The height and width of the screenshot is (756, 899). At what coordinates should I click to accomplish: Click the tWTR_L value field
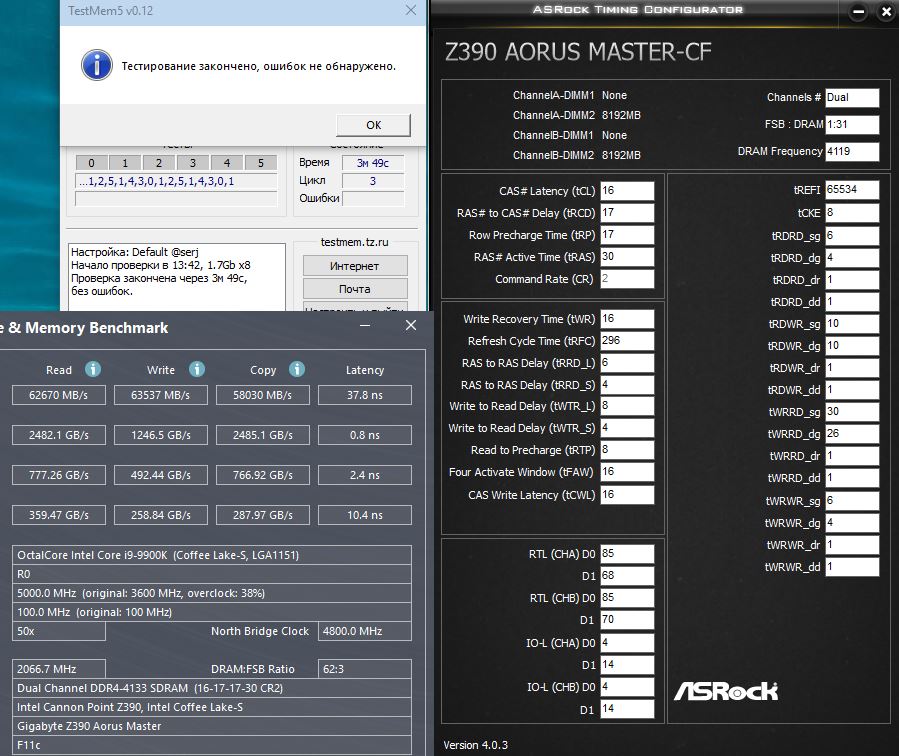click(627, 406)
